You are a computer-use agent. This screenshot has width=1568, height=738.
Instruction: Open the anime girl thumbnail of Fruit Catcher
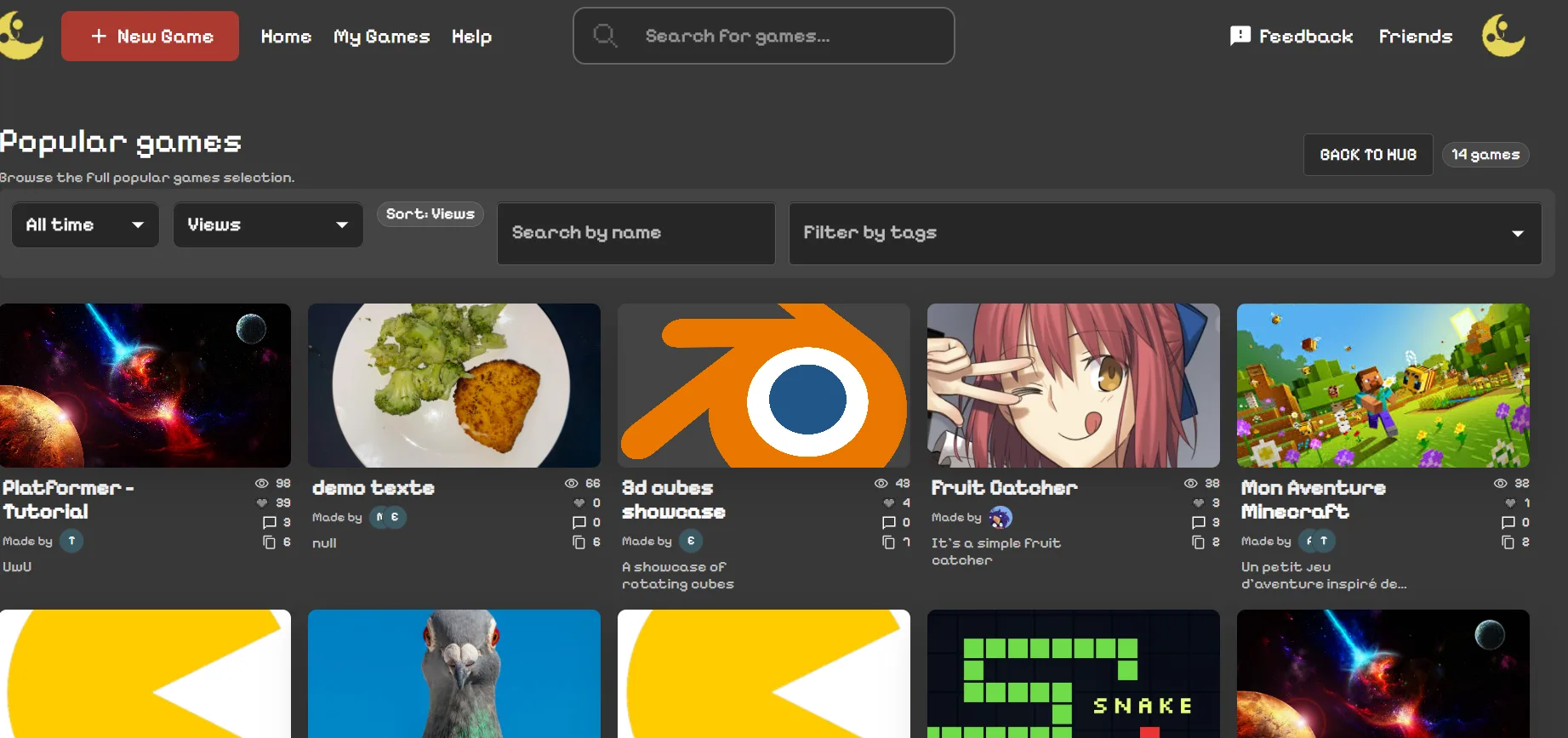click(x=1074, y=385)
